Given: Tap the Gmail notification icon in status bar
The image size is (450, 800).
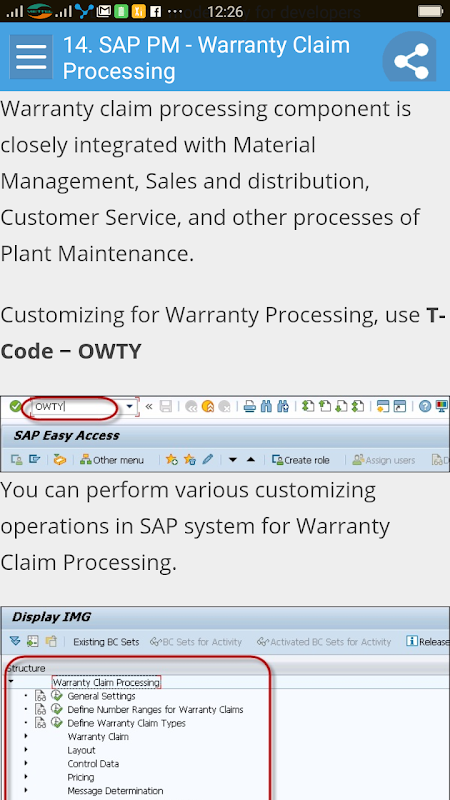Looking at the screenshot, I should (104, 11).
